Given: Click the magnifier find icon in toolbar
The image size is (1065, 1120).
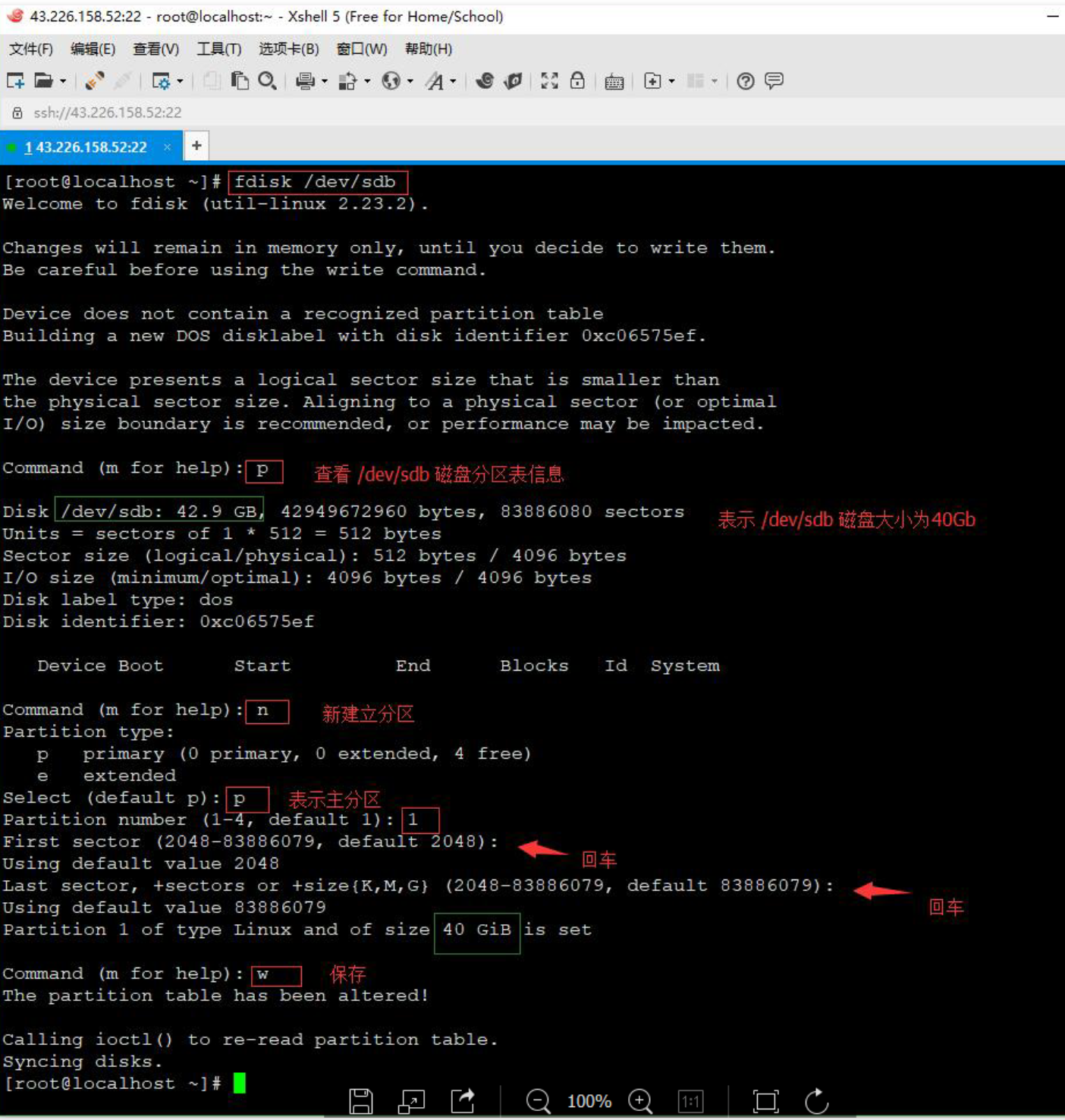Looking at the screenshot, I should pos(267,80).
